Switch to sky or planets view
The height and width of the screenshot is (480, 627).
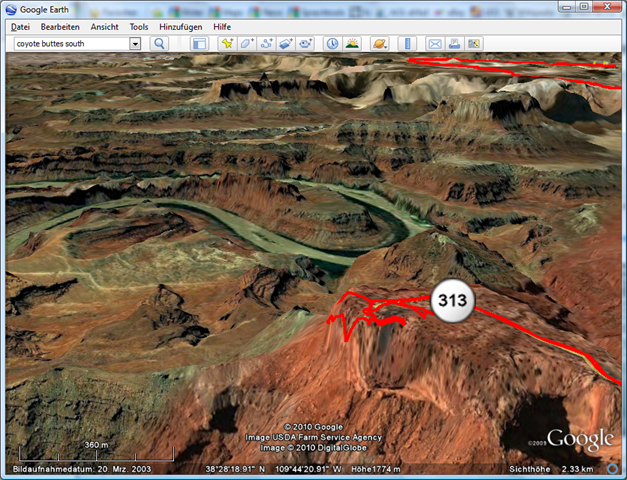[380, 44]
